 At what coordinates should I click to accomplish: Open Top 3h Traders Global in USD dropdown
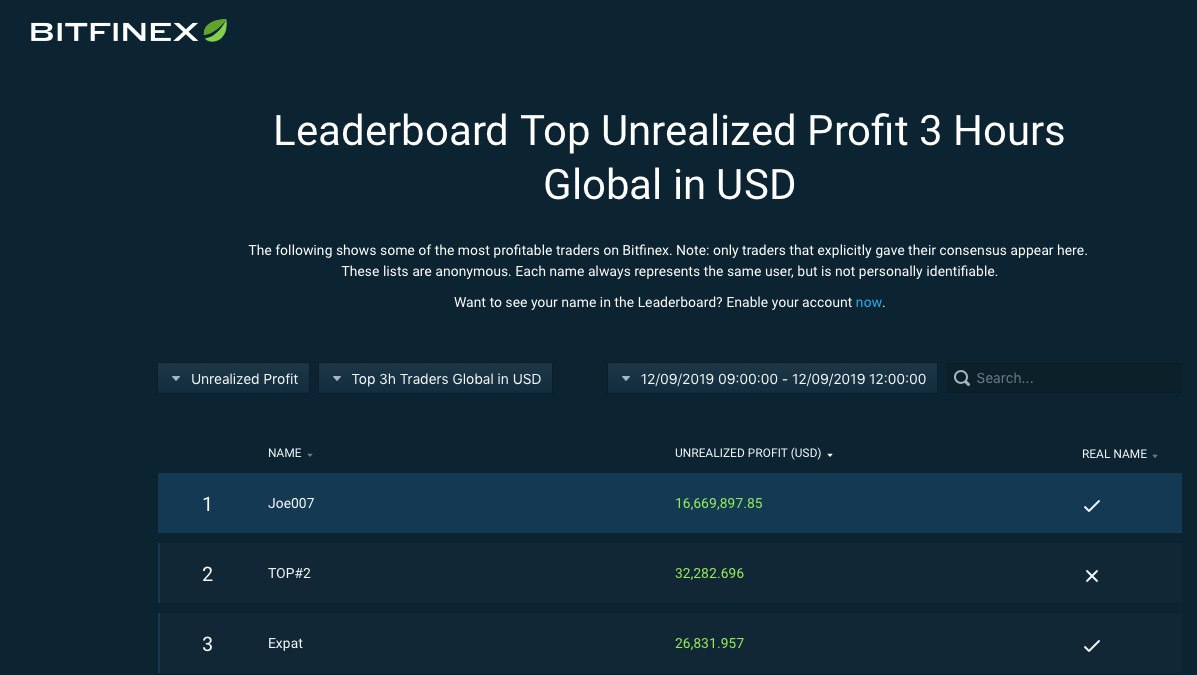coord(435,379)
